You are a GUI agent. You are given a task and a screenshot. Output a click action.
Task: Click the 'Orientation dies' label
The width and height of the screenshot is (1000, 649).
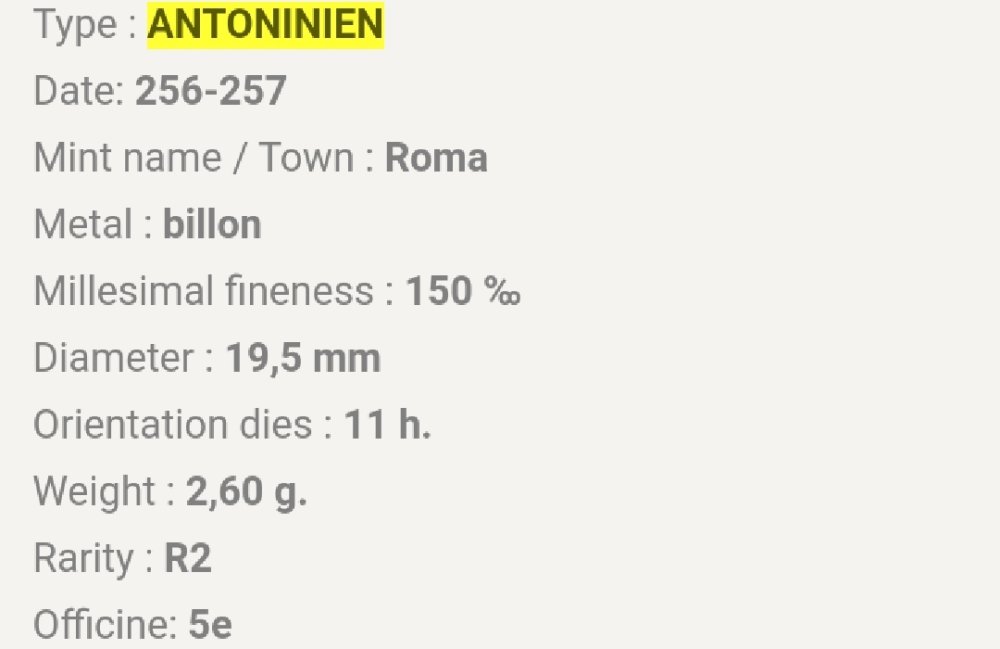[172, 425]
